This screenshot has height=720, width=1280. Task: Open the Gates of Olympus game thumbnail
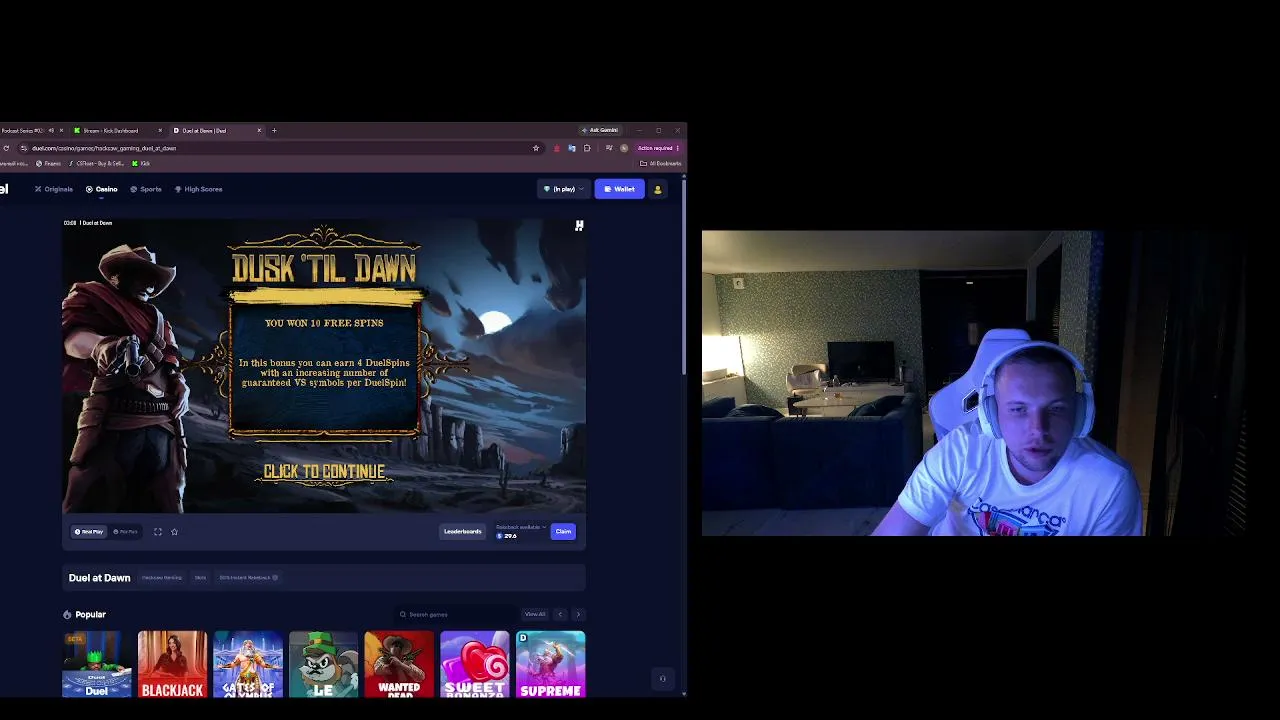click(248, 664)
